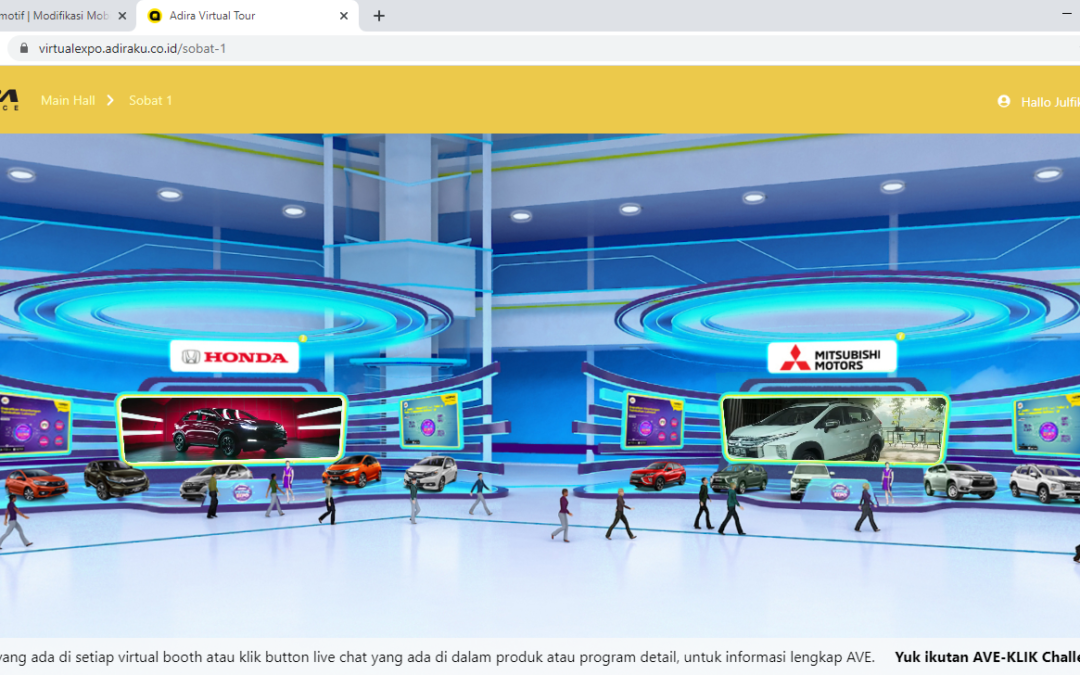Click breadcrumb chevron after Main Hall
1080x675 pixels.
111,100
